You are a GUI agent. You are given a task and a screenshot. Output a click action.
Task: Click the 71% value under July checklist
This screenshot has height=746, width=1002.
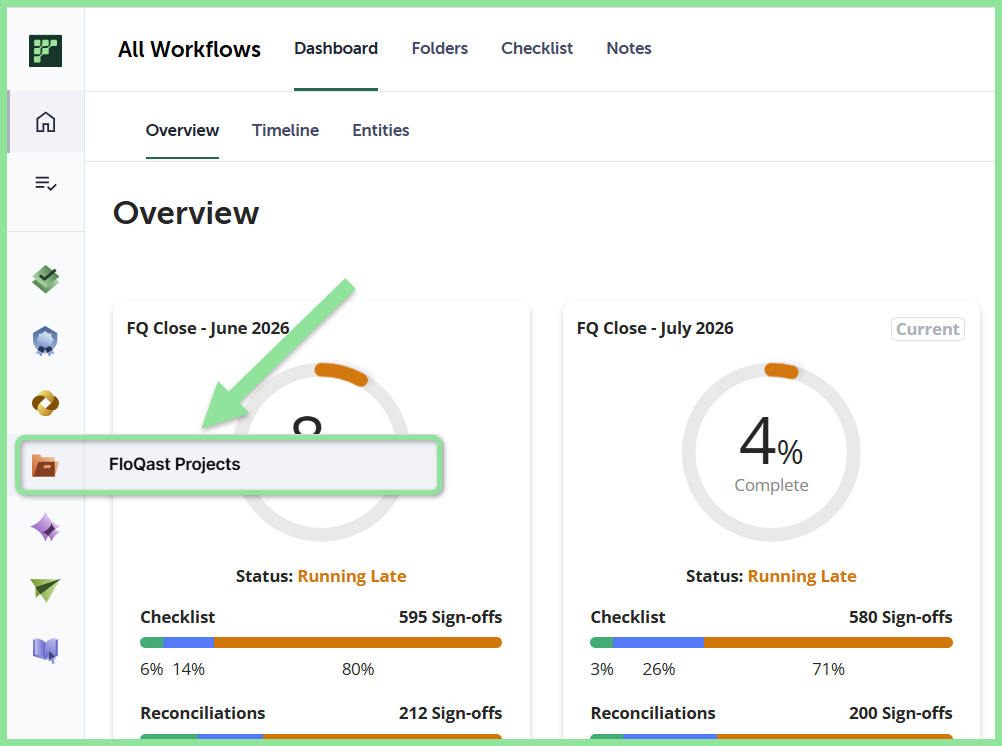click(828, 669)
